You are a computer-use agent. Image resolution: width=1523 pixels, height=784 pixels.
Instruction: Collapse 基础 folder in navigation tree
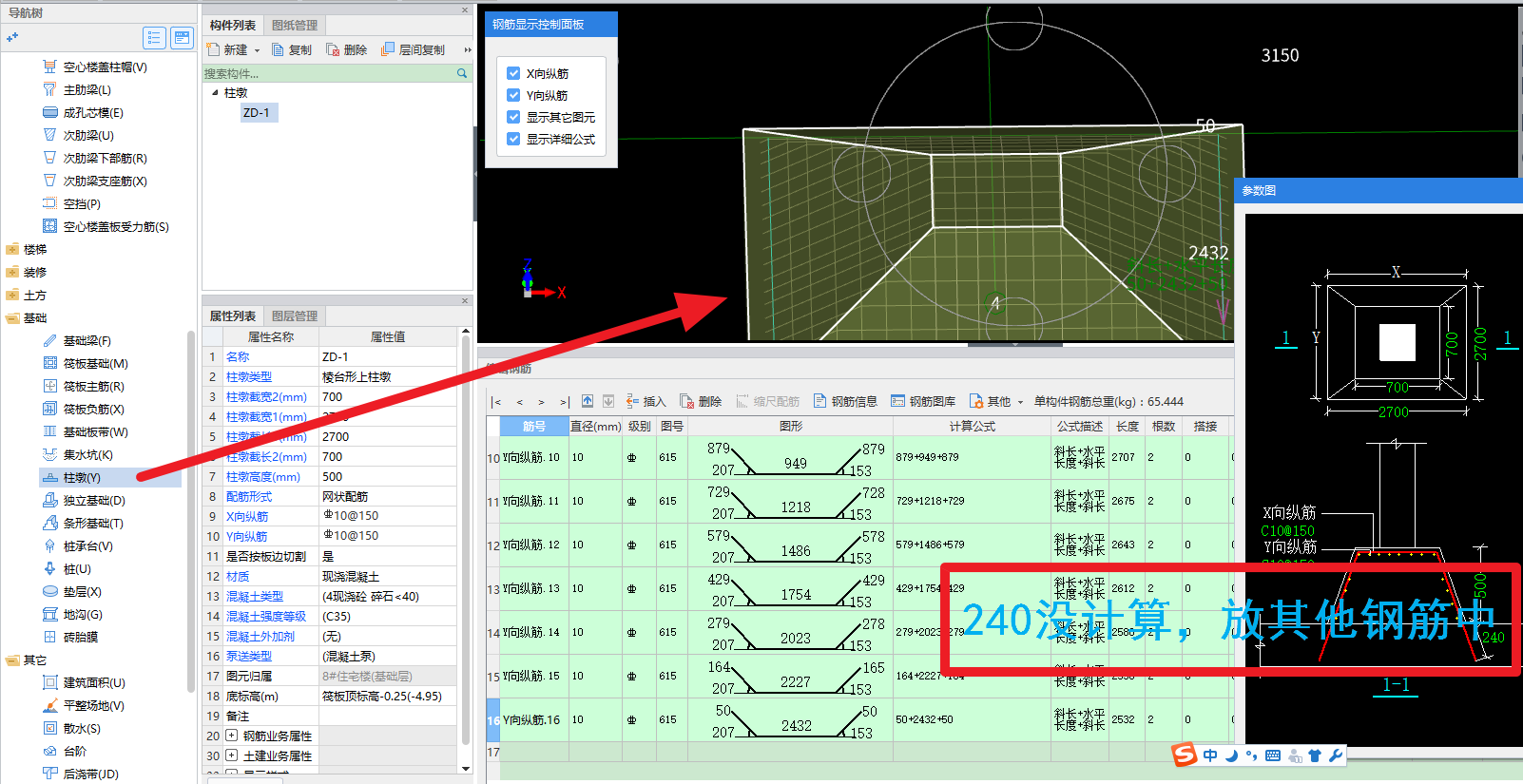click(12, 318)
